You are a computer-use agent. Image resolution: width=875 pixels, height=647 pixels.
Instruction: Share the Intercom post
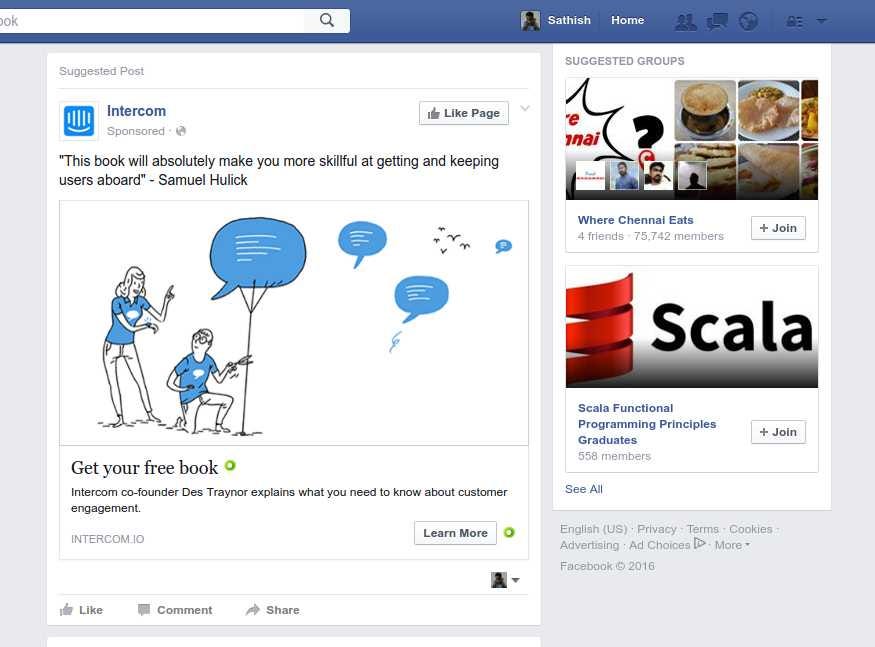point(273,610)
